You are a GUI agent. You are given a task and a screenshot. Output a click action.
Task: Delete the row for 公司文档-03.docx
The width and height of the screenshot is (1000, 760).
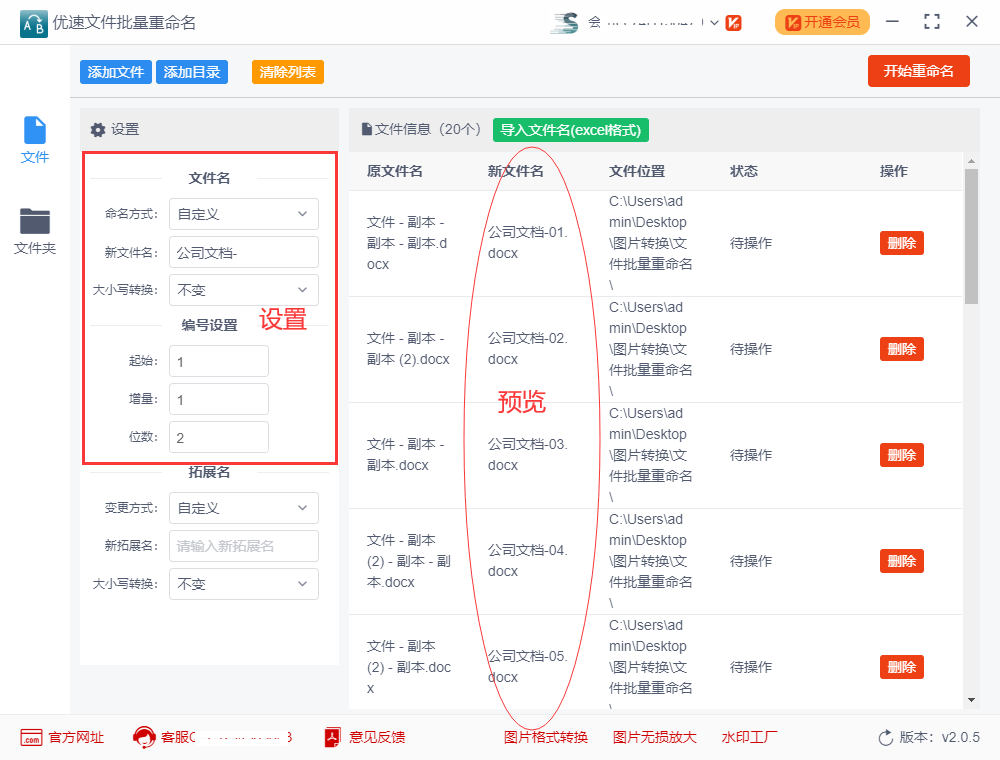pos(902,455)
